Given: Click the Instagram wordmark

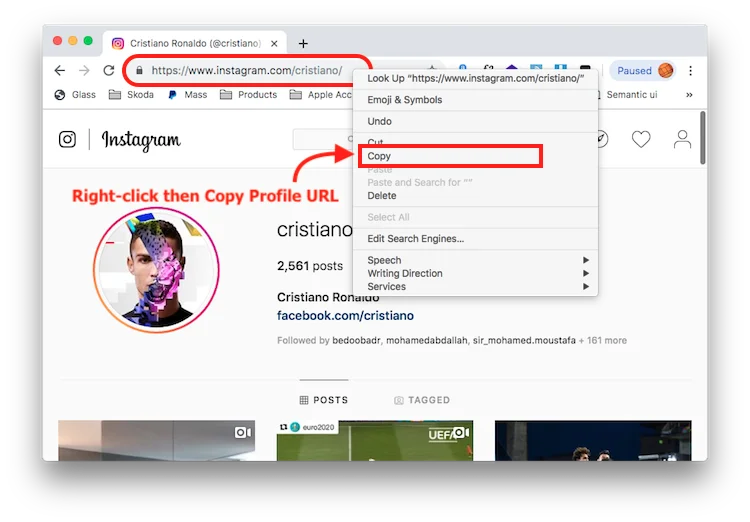Looking at the screenshot, I should [141, 140].
